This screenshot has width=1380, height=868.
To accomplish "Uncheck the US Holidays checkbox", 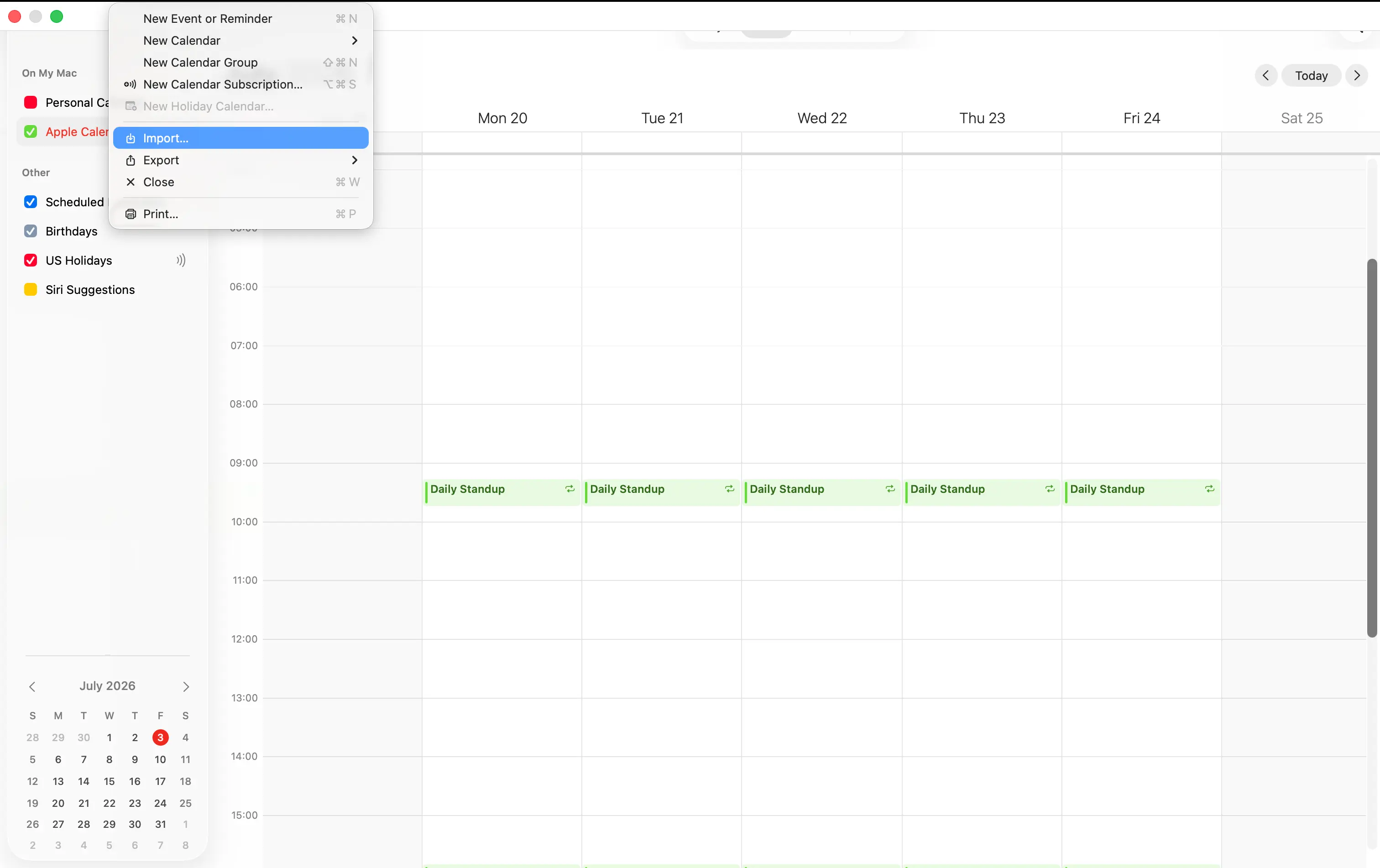I will 31,260.
